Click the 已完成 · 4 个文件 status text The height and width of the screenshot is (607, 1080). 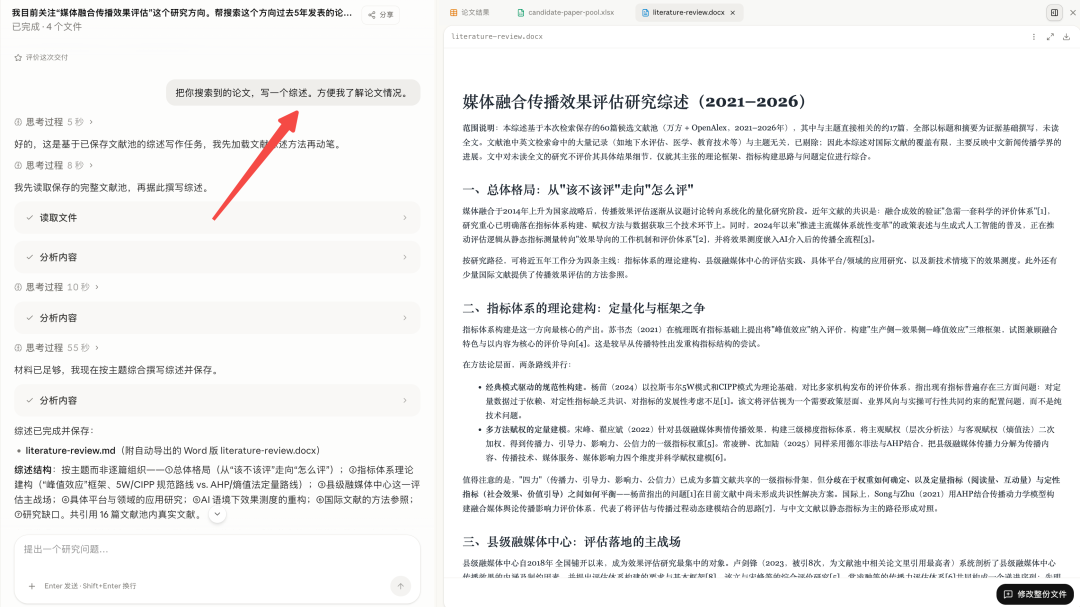[47, 27]
